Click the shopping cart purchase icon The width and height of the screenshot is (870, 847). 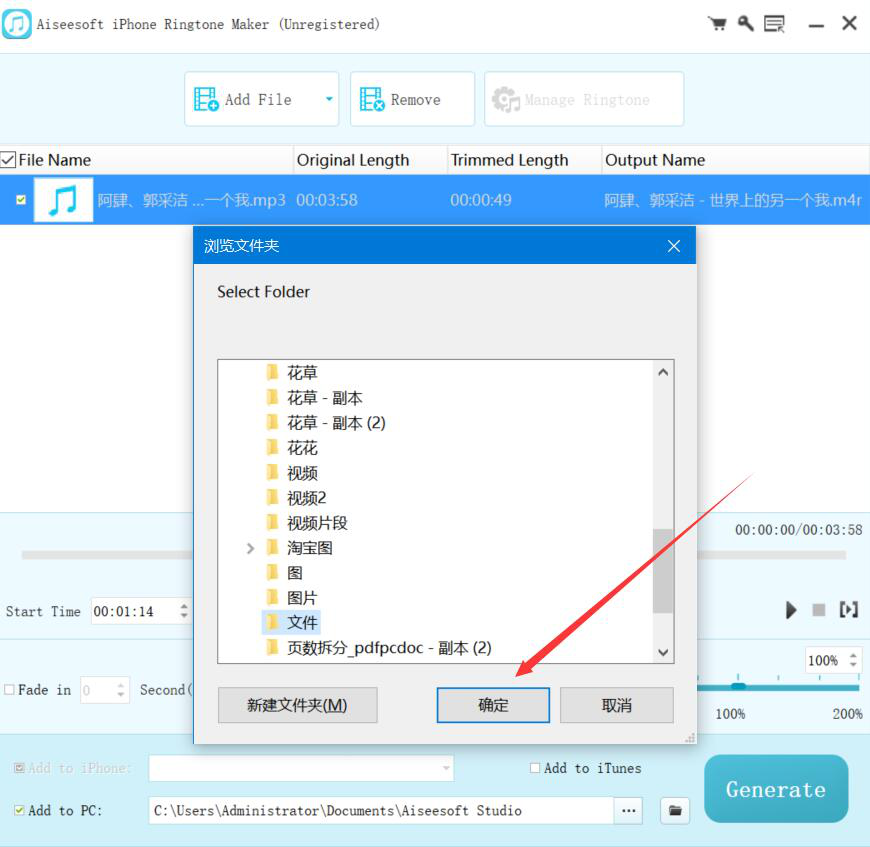[x=717, y=24]
